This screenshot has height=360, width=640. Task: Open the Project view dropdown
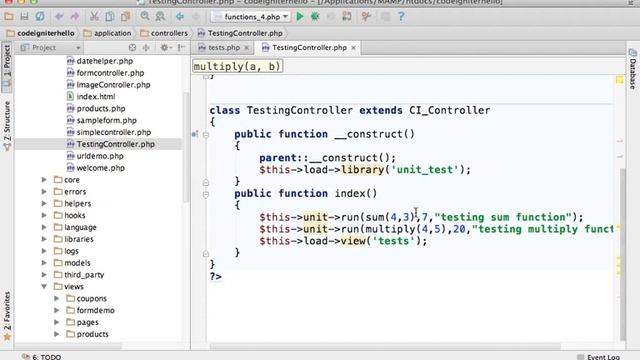[51, 48]
